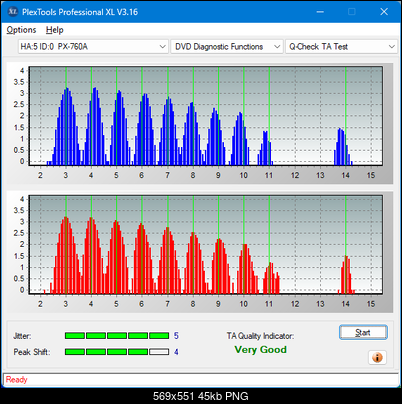This screenshot has height=404, width=402.
Task: Click the red histogram peak at 14
Action: pyautogui.click(x=346, y=275)
